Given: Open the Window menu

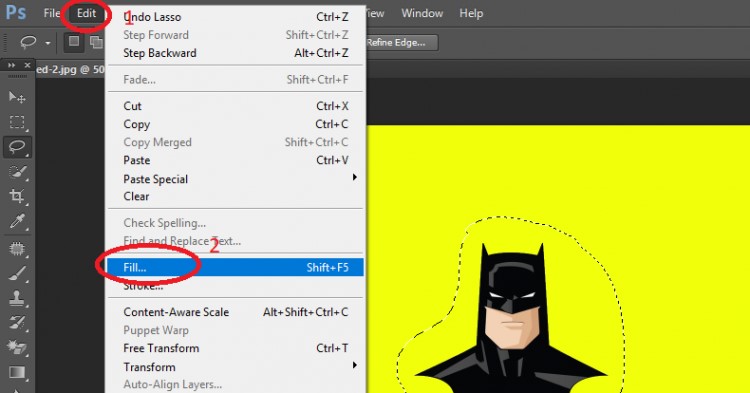Looking at the screenshot, I should pos(422,13).
